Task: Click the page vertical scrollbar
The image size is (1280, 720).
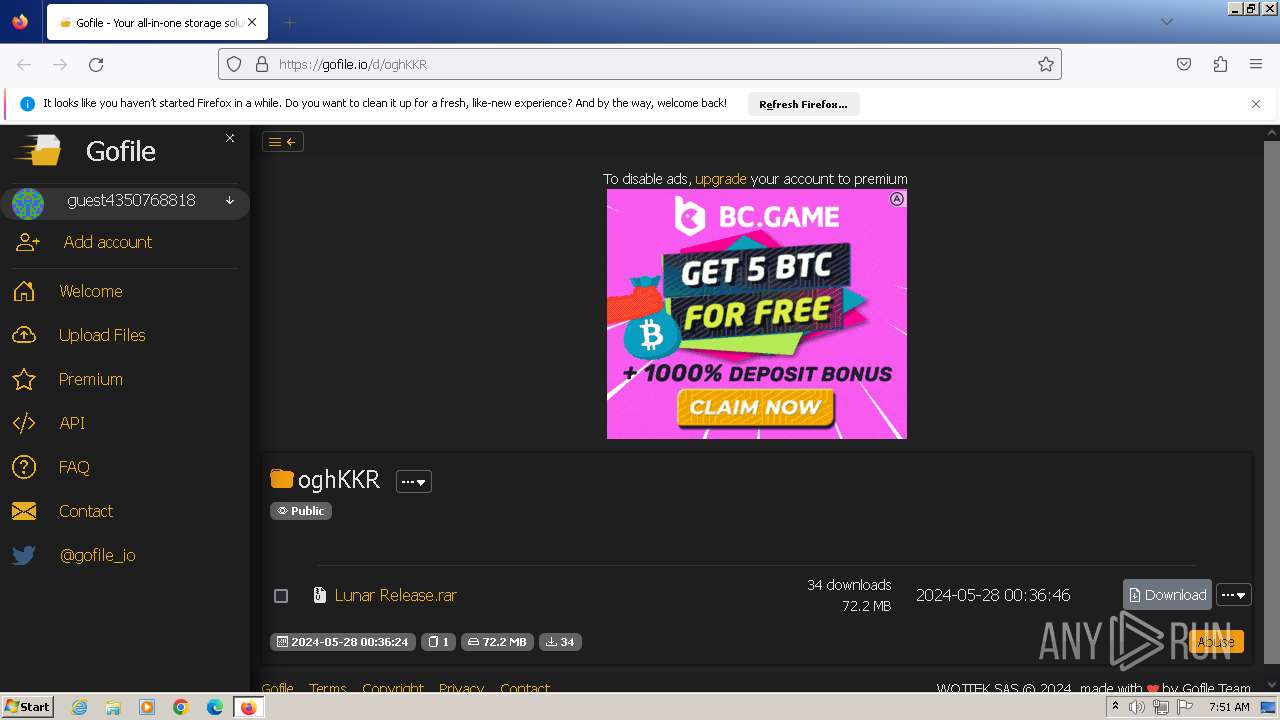Action: point(1272,400)
